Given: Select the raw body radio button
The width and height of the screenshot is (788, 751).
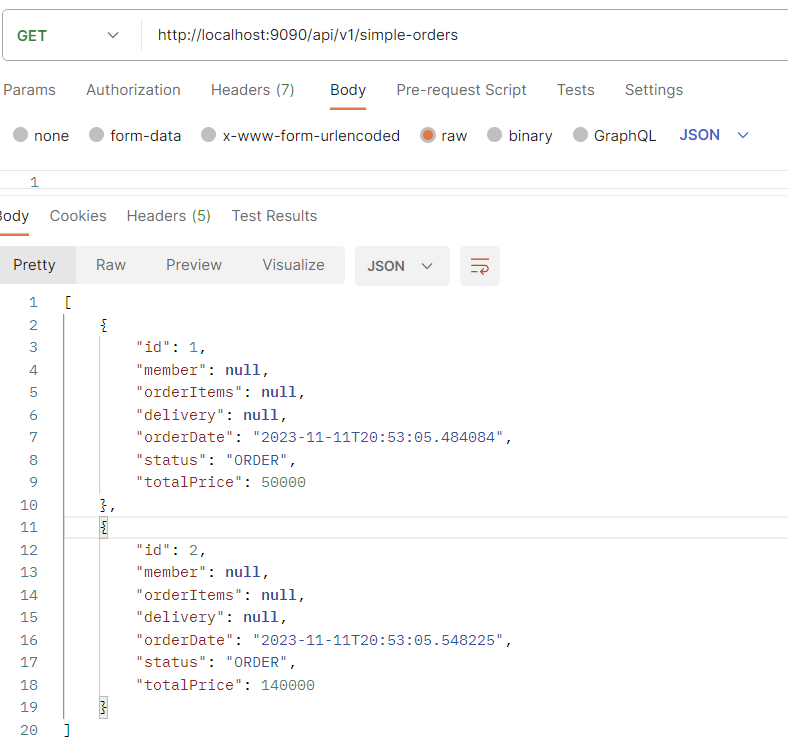Looking at the screenshot, I should pos(428,135).
